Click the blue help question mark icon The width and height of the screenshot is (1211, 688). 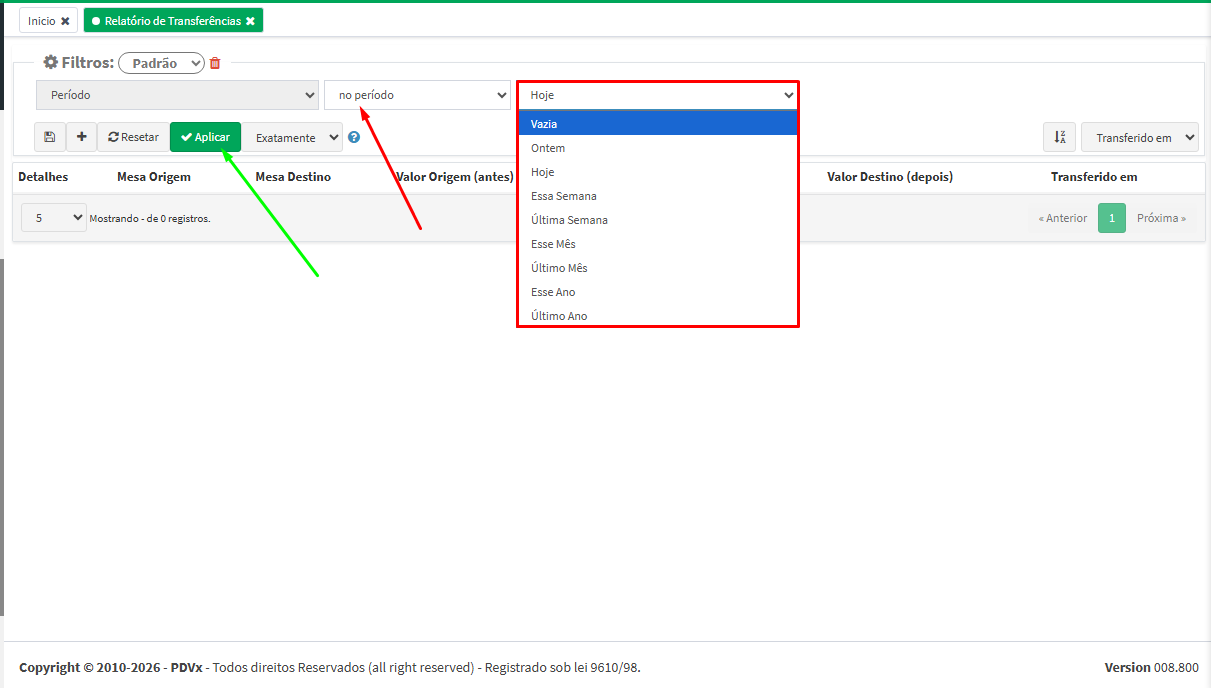tap(354, 137)
